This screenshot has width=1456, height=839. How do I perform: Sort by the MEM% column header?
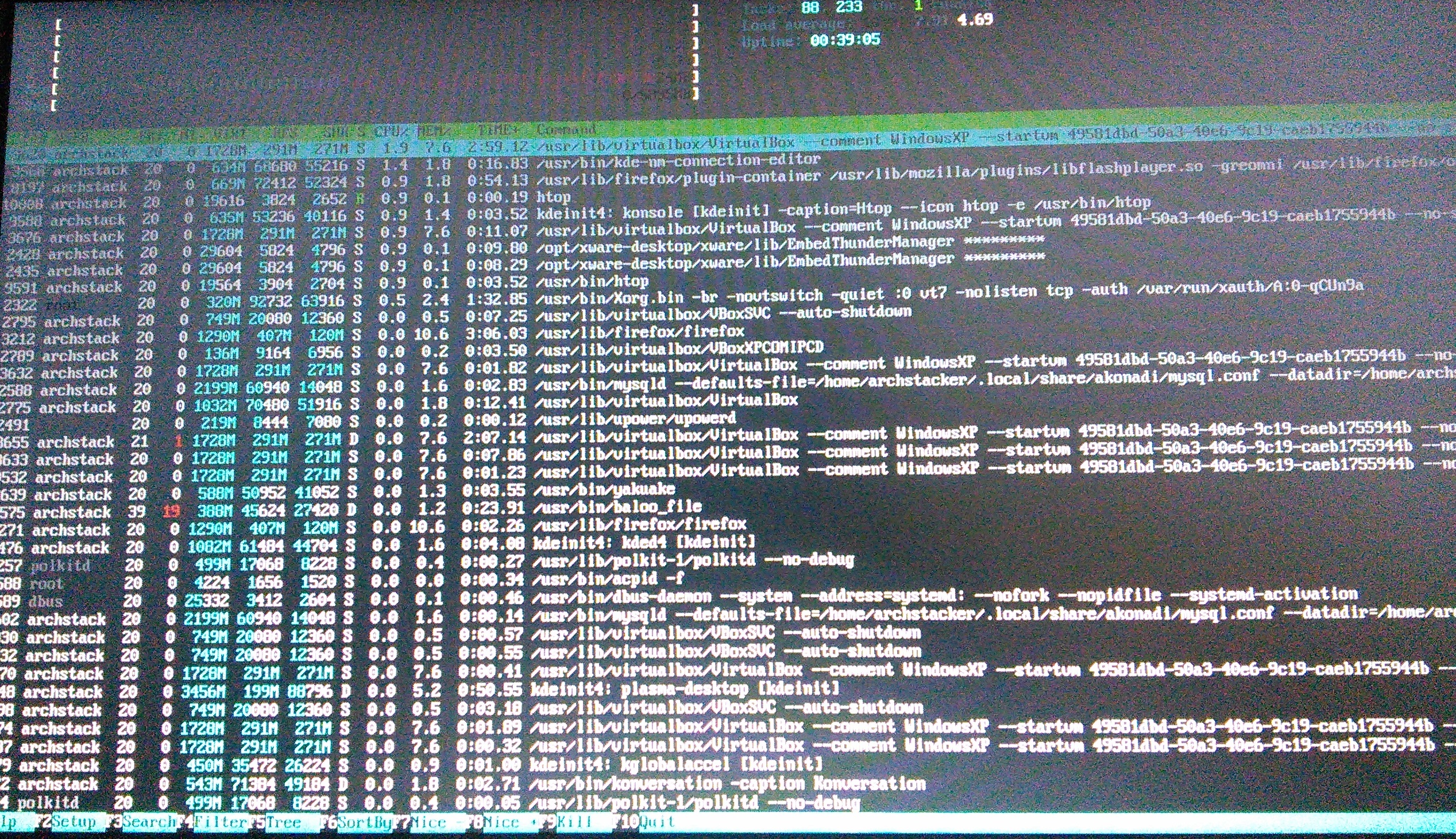pos(434,131)
